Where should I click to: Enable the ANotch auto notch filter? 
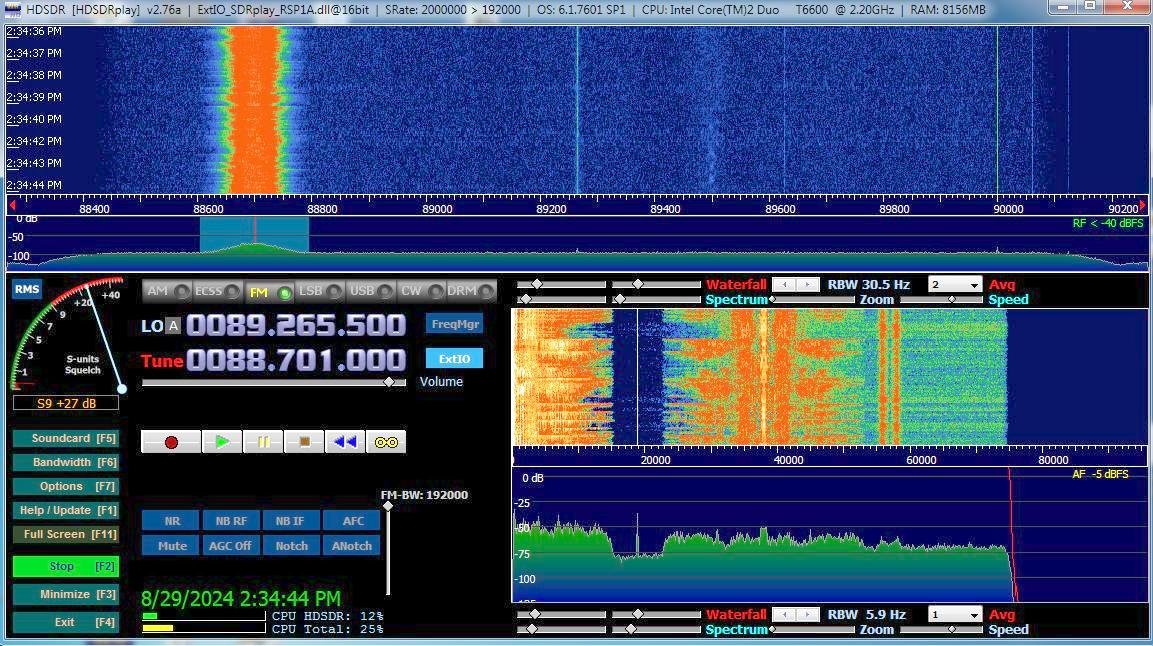[352, 545]
